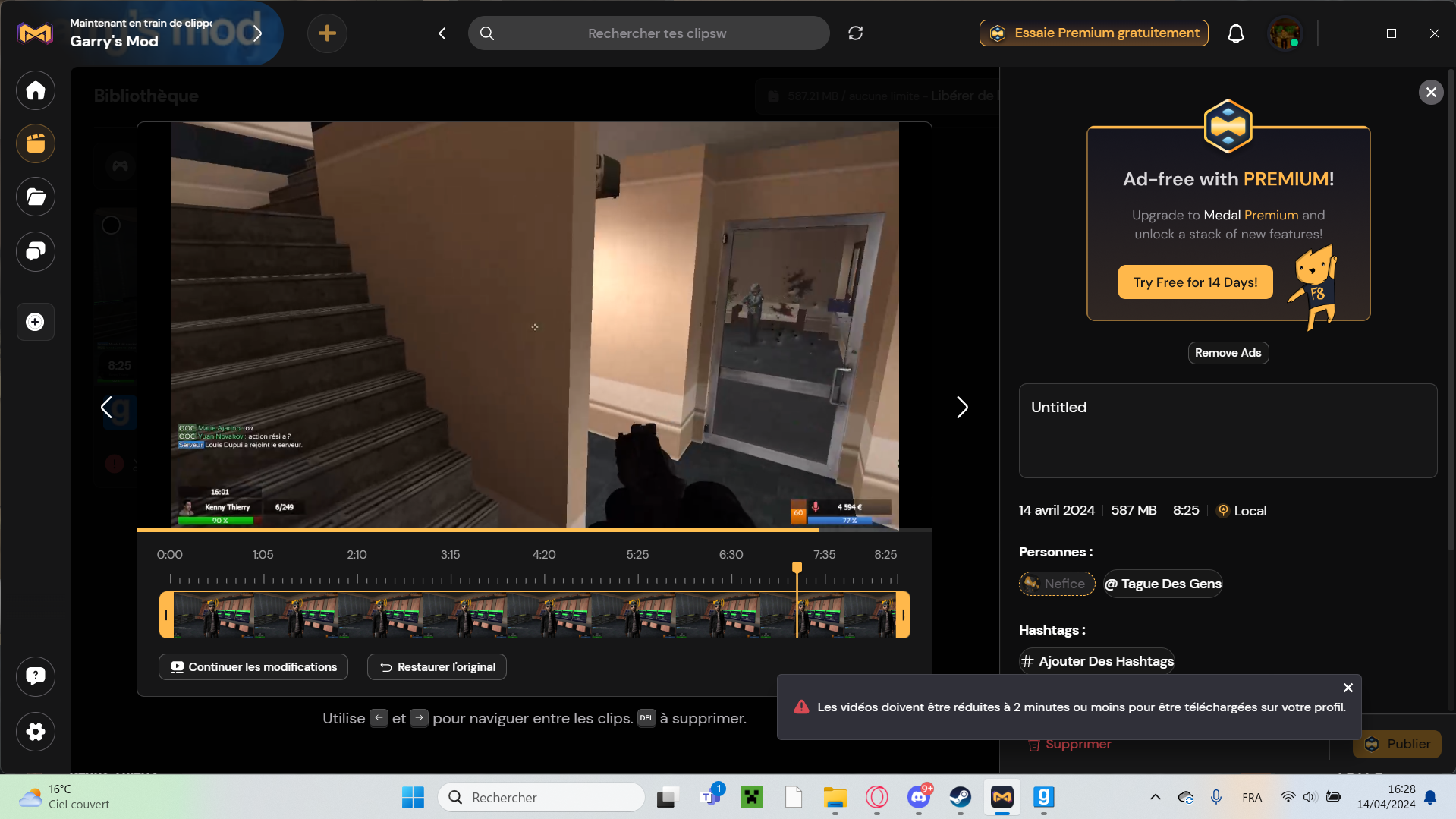The width and height of the screenshot is (1456, 819).
Task: Open the Windows Start menu
Action: pos(413,798)
